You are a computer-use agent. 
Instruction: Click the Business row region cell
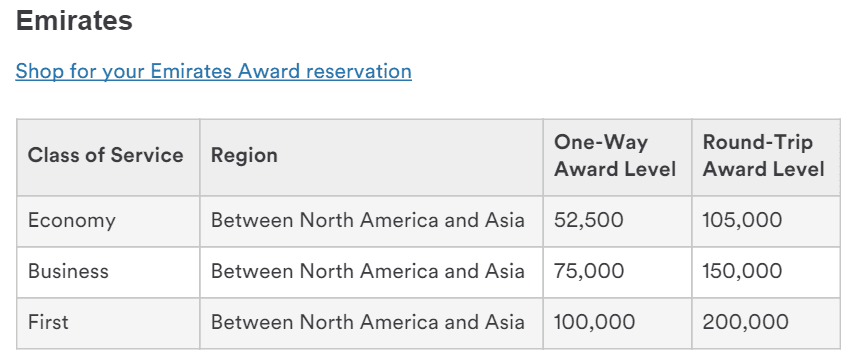coord(372,272)
